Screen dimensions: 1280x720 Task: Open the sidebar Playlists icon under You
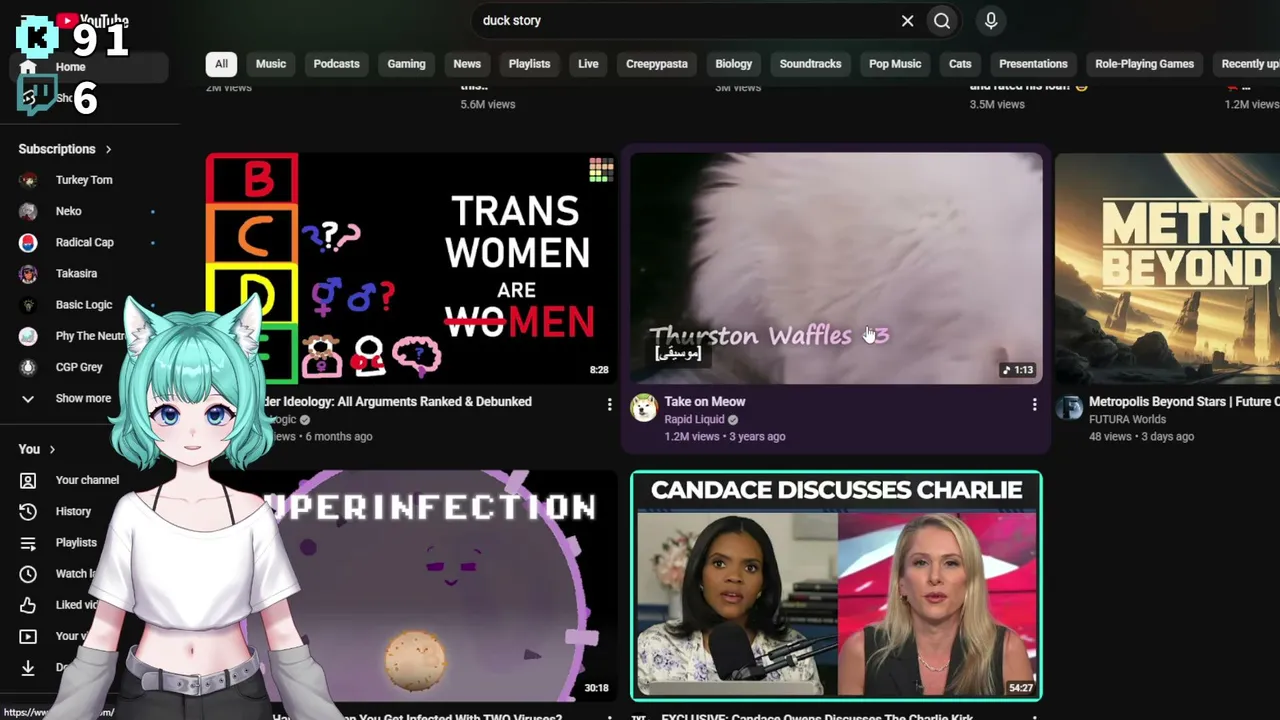[x=28, y=543]
